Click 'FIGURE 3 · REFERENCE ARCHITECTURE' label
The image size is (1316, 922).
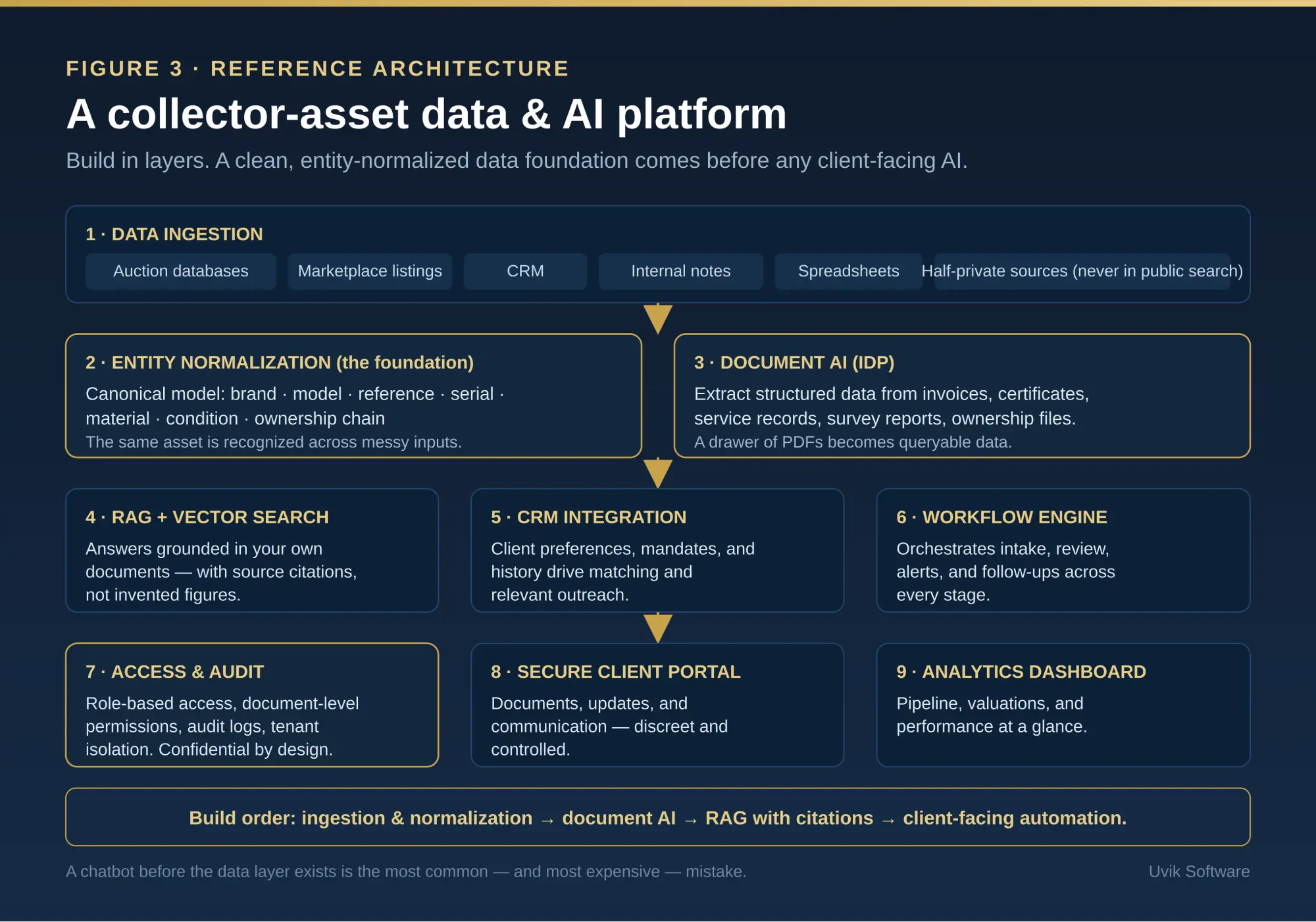[x=317, y=68]
